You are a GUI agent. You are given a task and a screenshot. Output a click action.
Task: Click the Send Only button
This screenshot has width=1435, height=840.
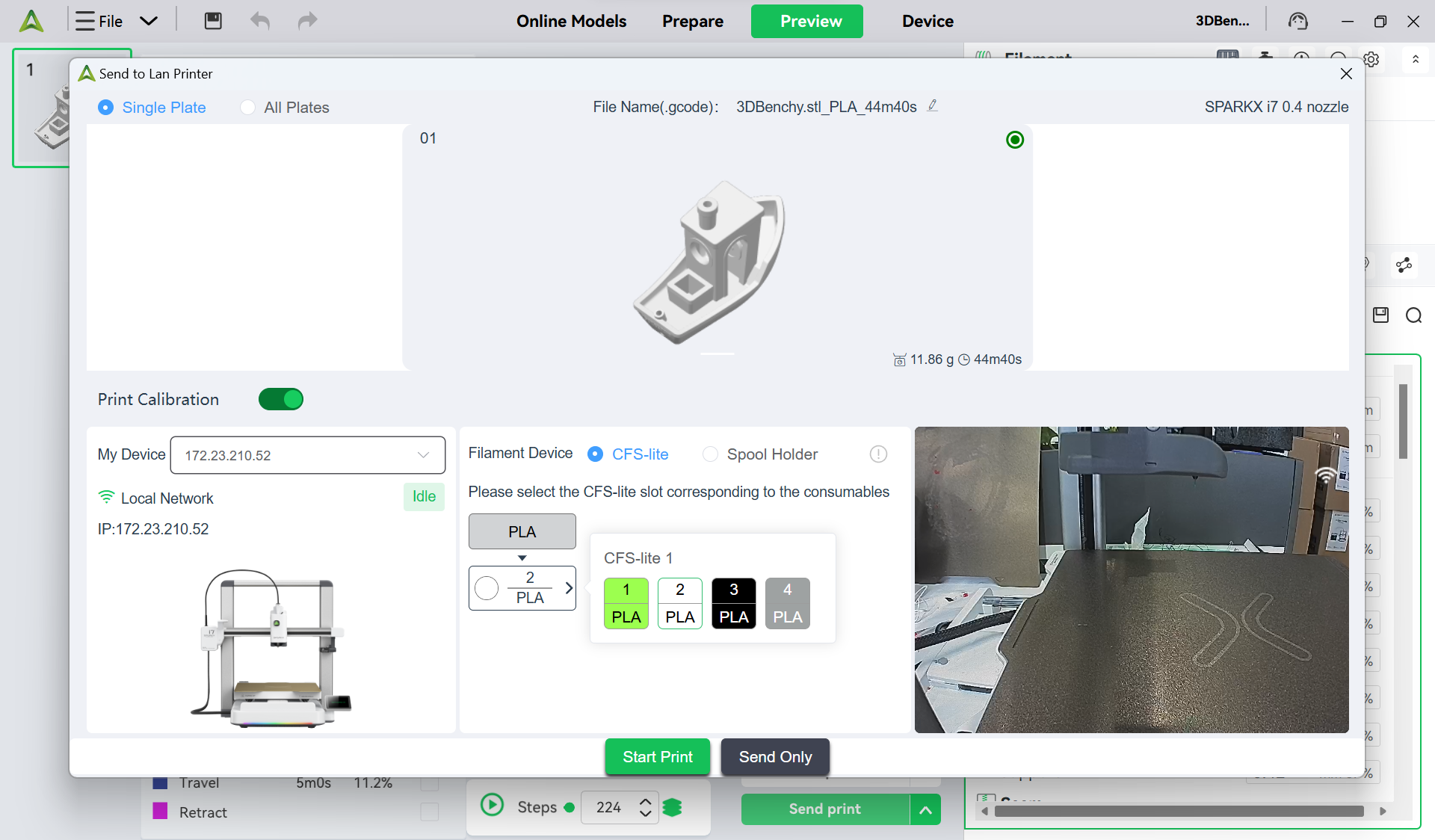click(x=775, y=757)
